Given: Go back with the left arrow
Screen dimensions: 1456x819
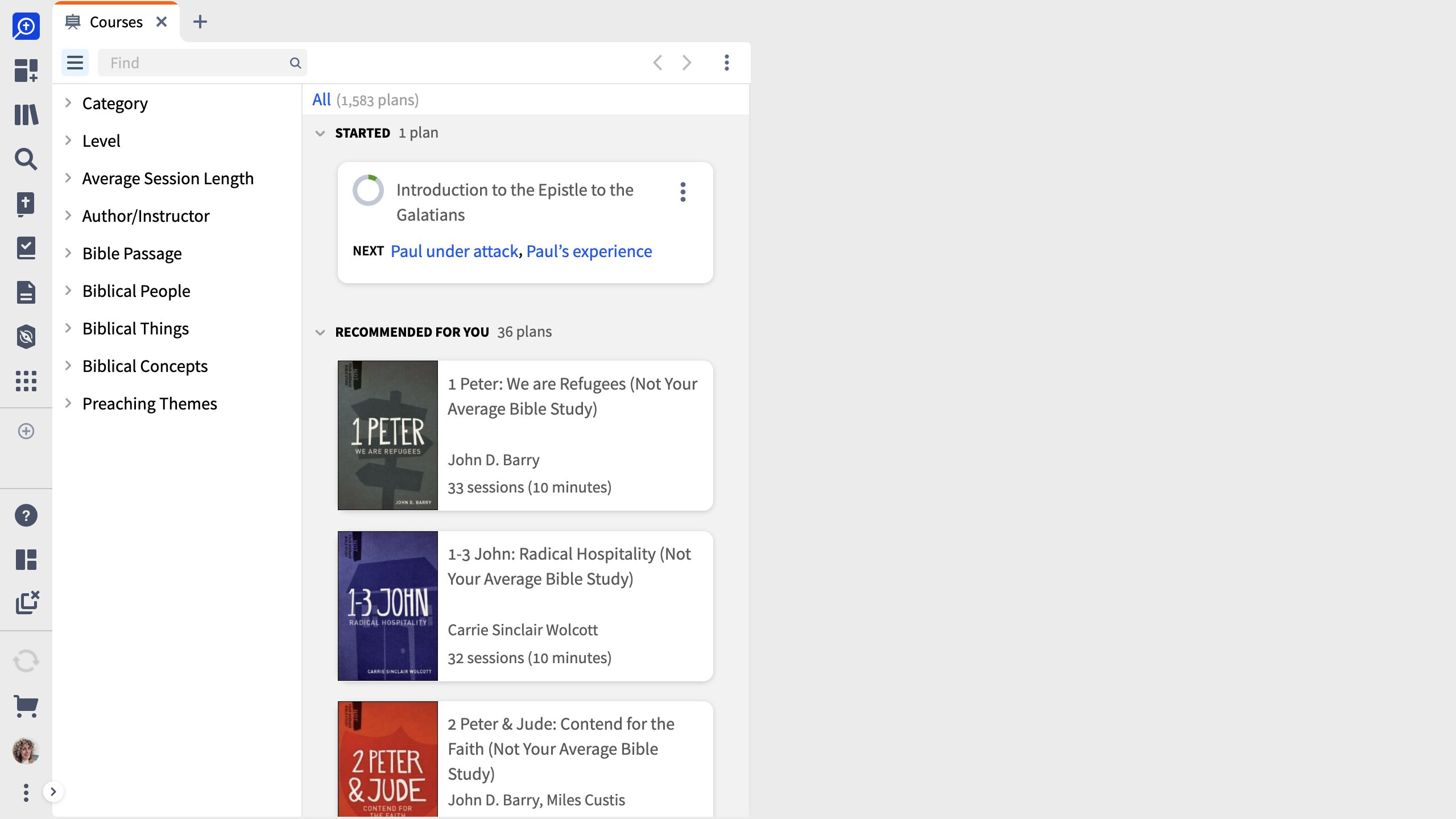Looking at the screenshot, I should pyautogui.click(x=657, y=63).
